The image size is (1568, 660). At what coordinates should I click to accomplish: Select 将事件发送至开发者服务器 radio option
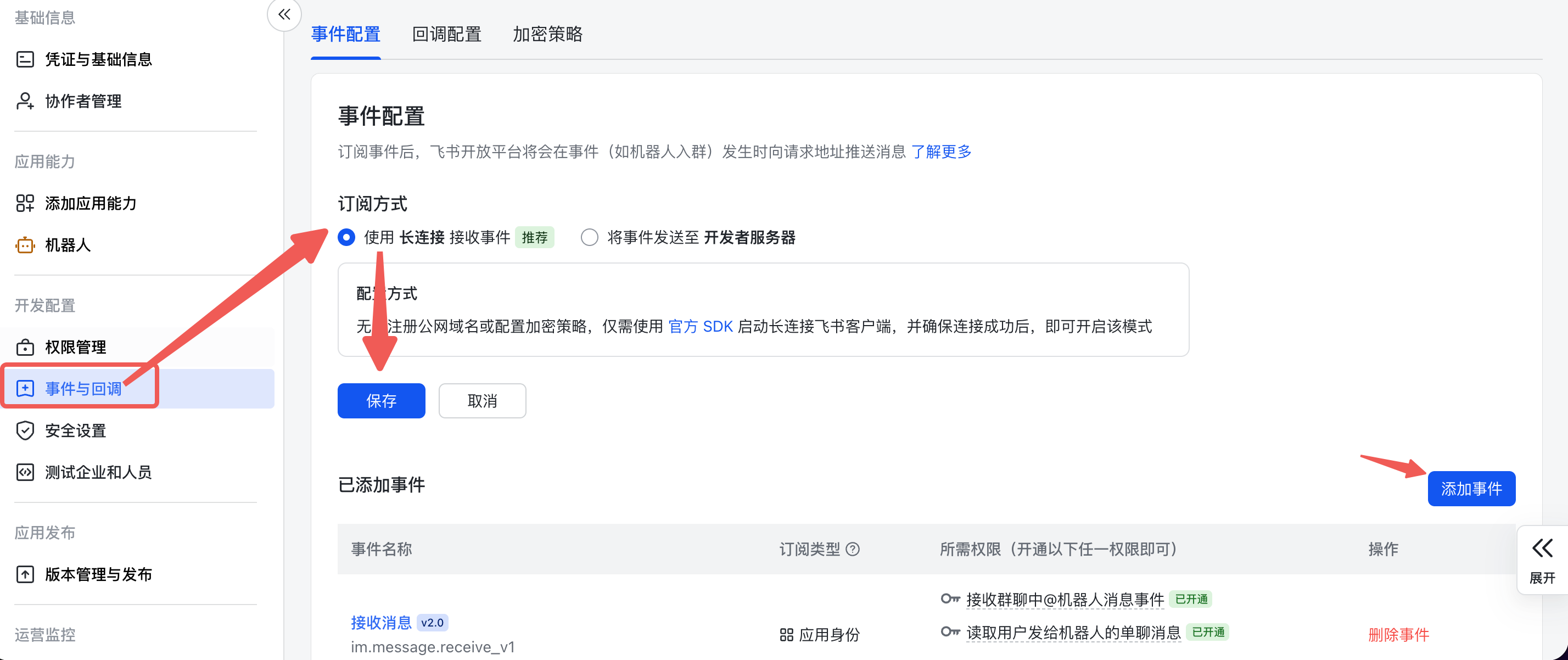coord(589,237)
